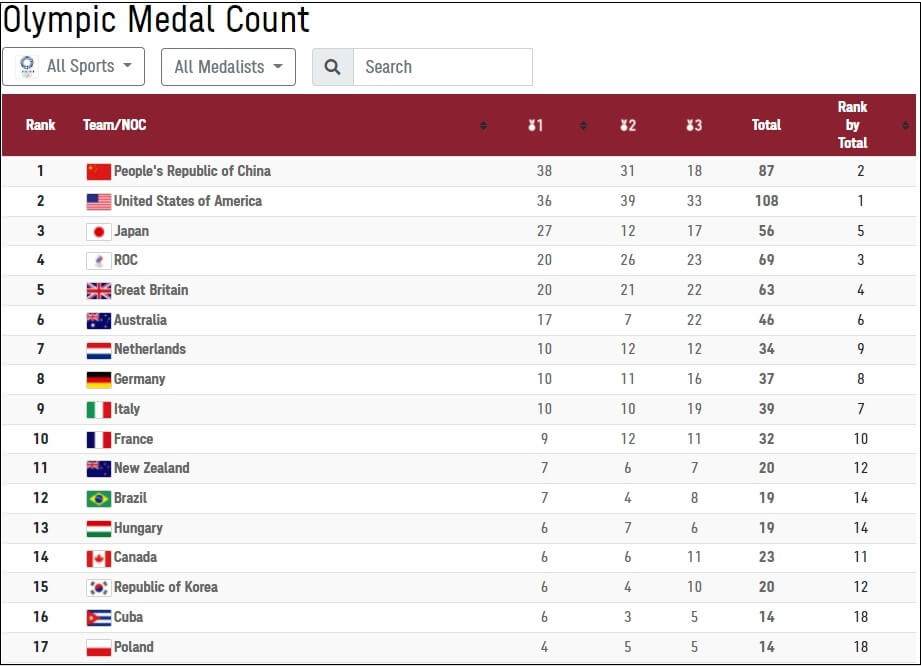Click the total 69 in ROC row
The width and height of the screenshot is (921, 666).
tap(767, 260)
